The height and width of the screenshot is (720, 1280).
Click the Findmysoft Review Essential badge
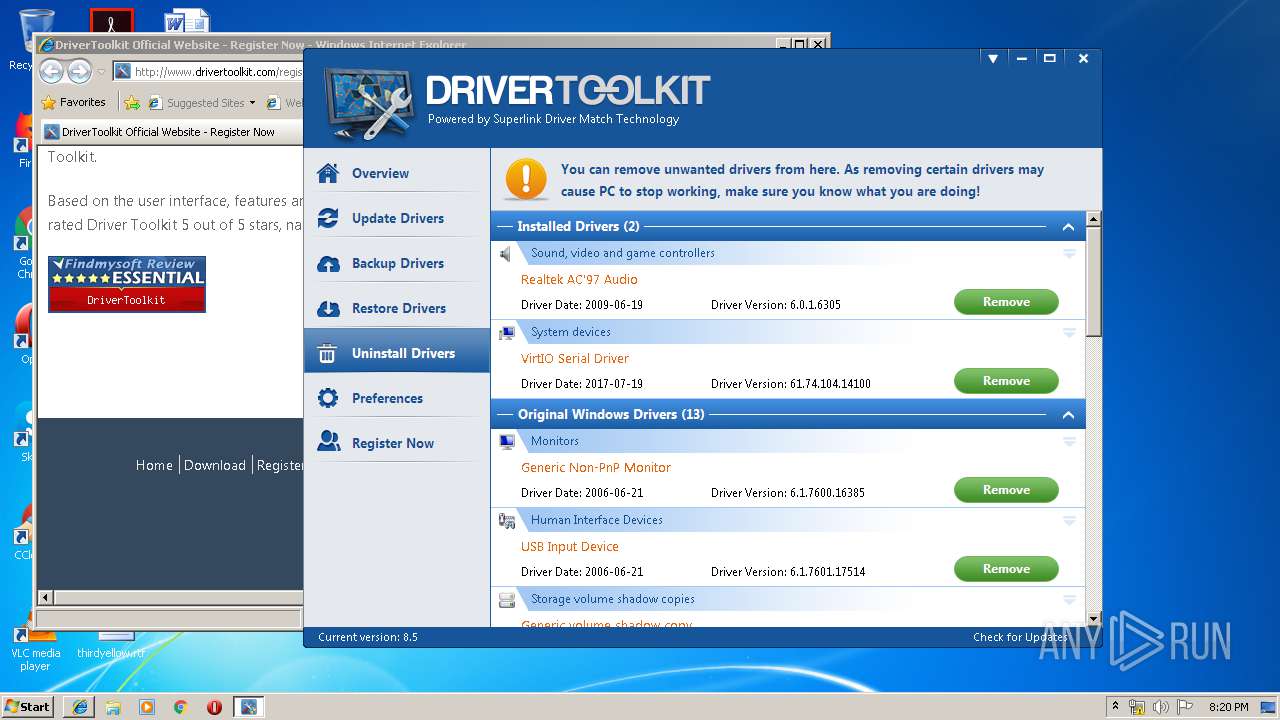pos(127,284)
